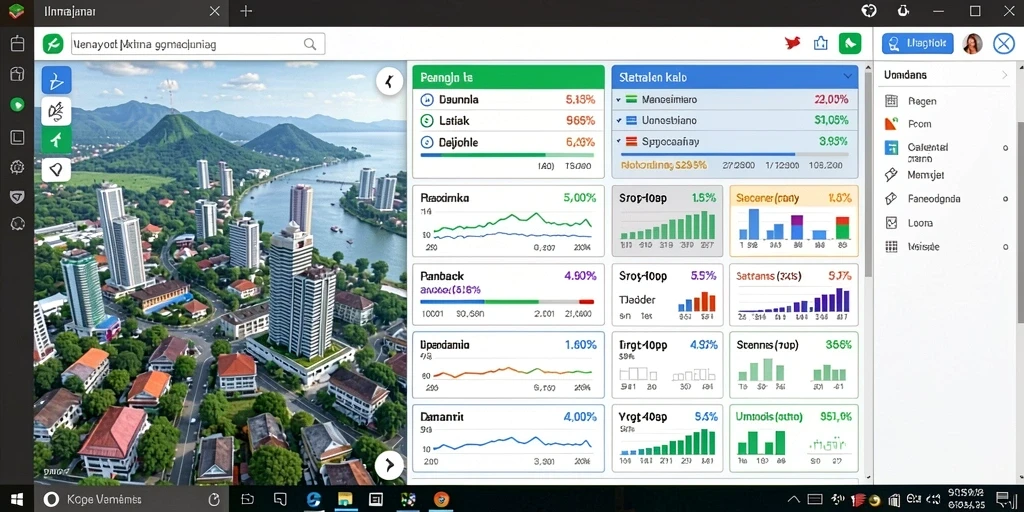Toggle the circle indicator beside Mkisde
Viewport: 1024px width, 512px height.
click(x=1005, y=247)
